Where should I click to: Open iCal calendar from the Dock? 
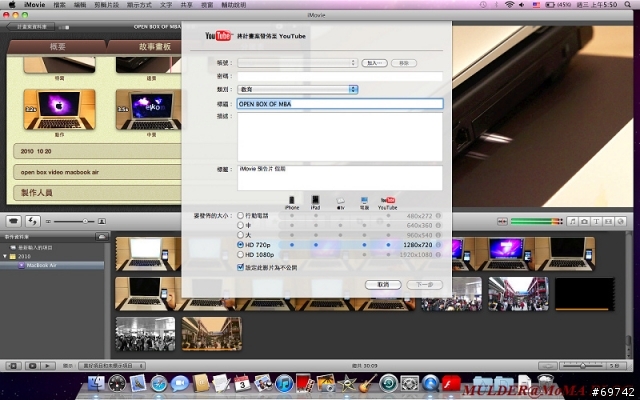tap(242, 384)
